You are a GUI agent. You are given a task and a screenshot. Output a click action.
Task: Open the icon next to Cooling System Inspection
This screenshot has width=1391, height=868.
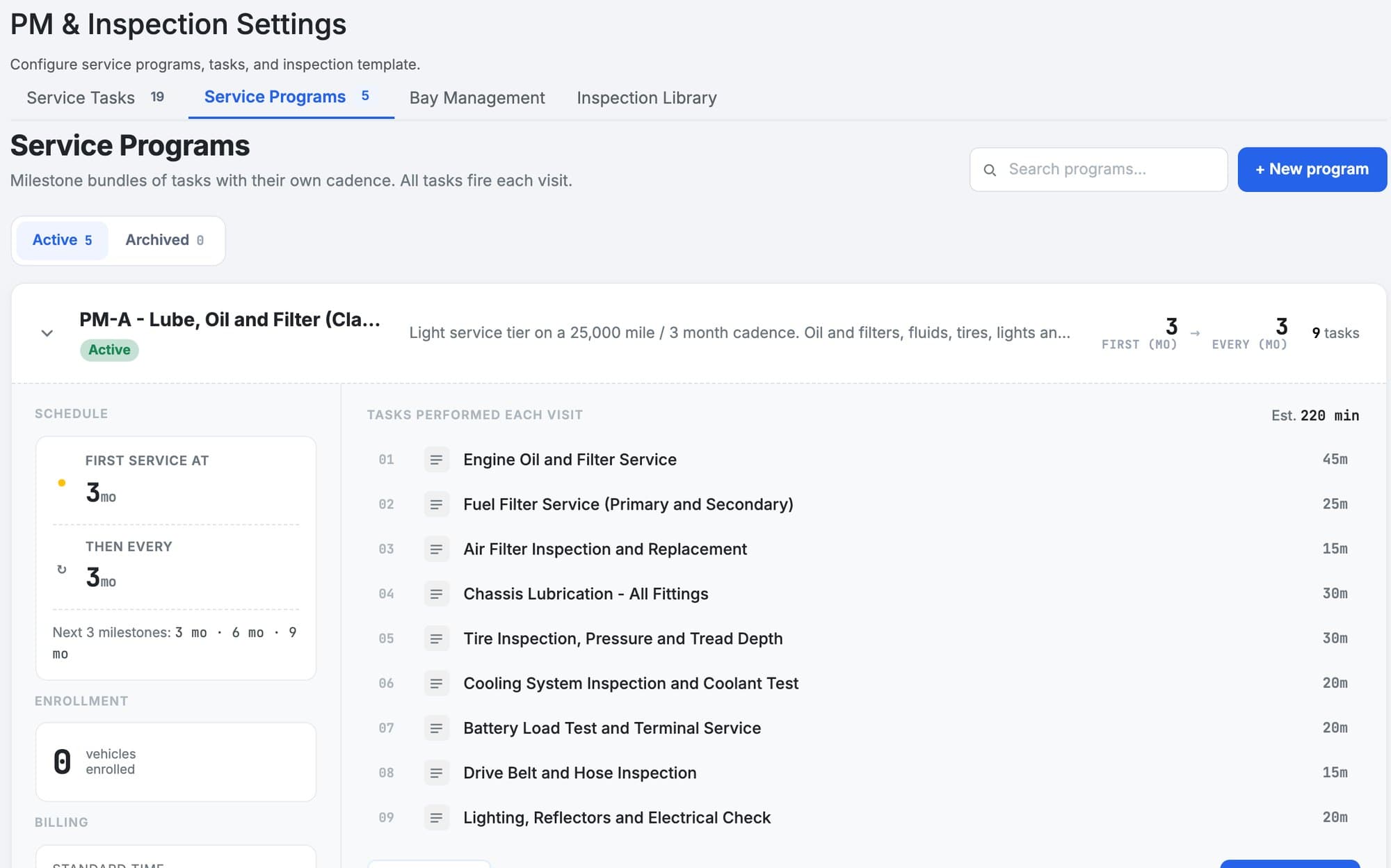coord(436,684)
